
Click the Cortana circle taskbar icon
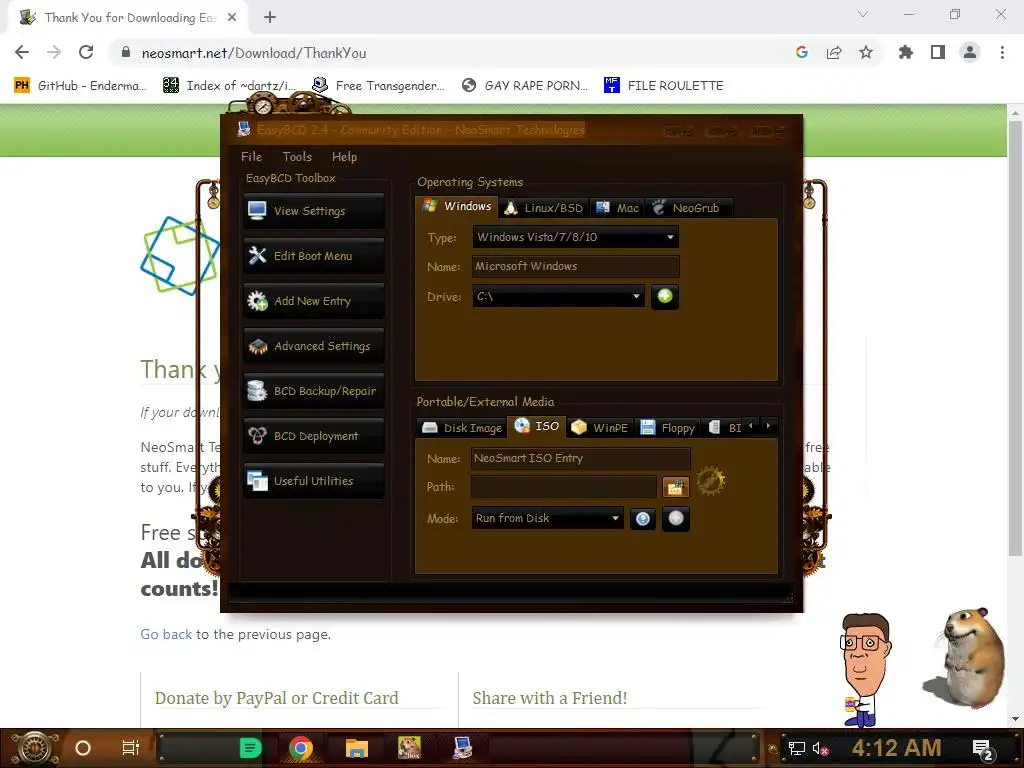tap(83, 748)
